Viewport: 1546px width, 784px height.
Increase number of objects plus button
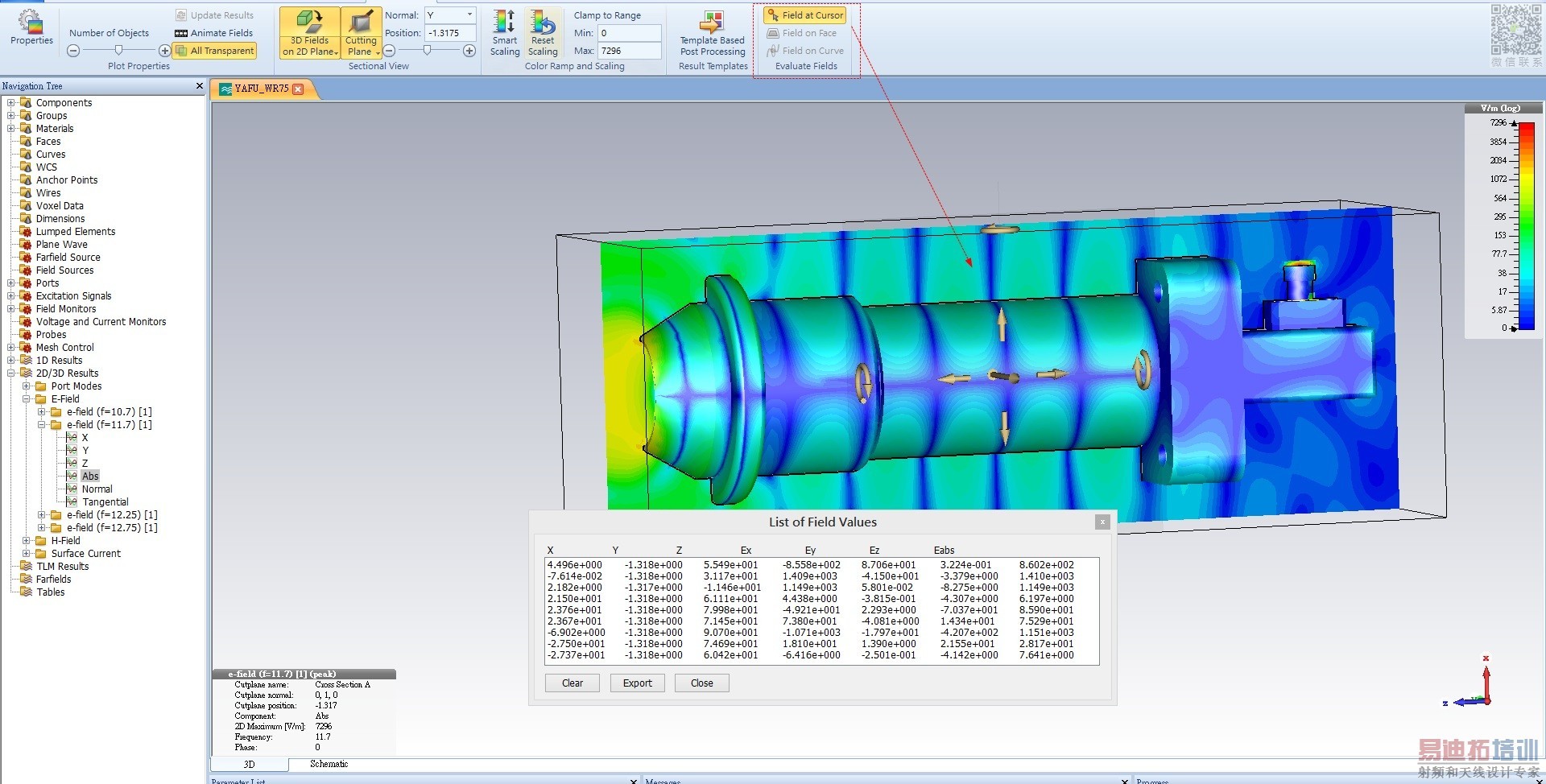pos(165,51)
